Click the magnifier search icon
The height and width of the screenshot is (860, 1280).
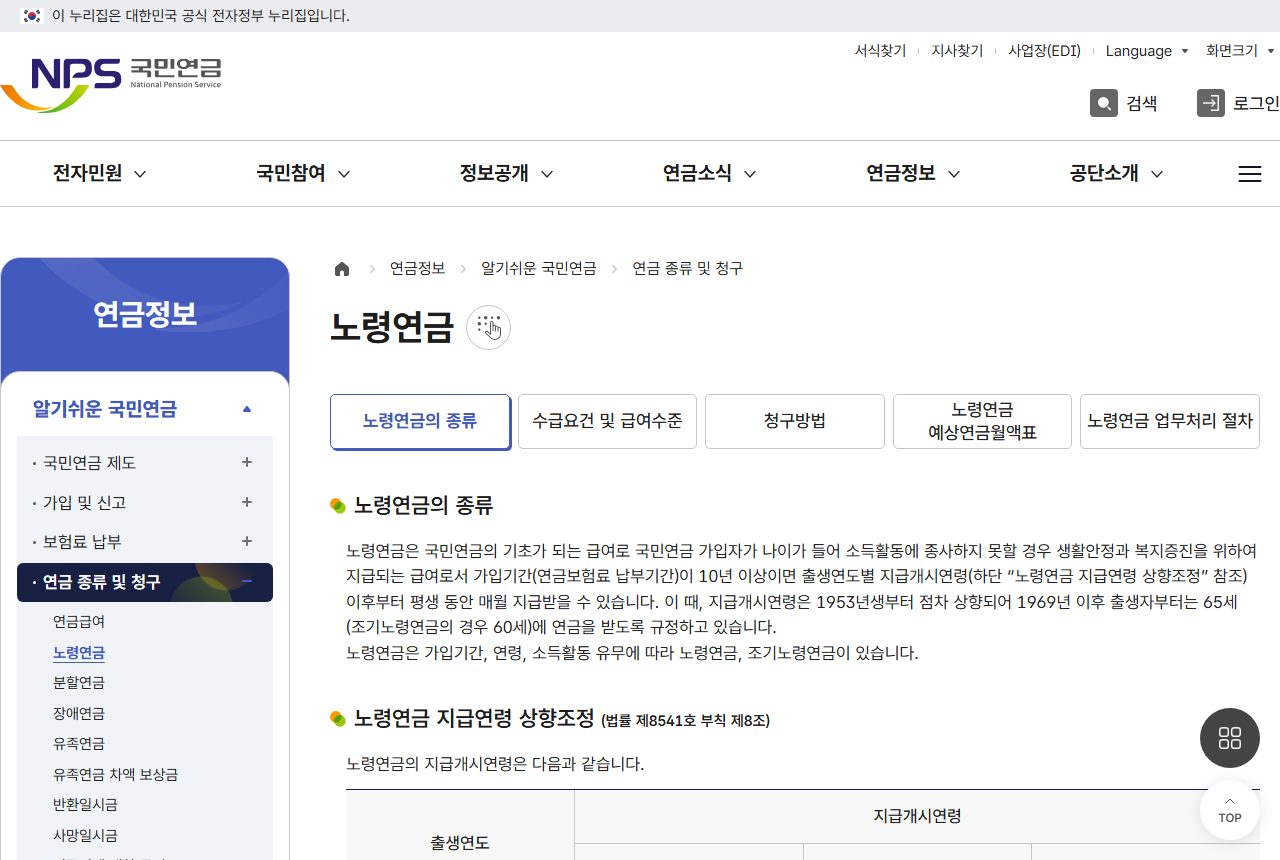coord(1104,103)
